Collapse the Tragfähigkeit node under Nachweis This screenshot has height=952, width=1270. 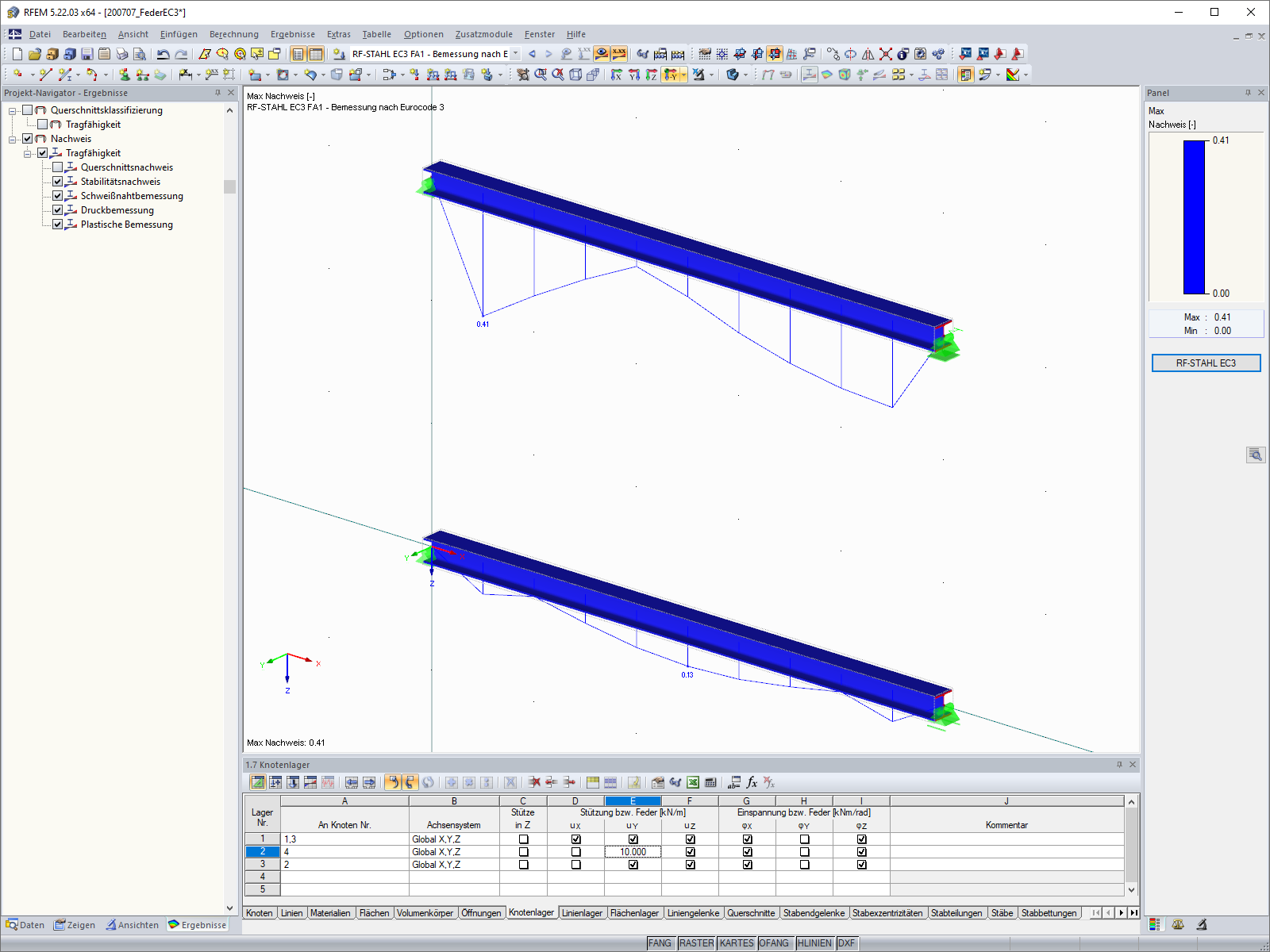(28, 153)
